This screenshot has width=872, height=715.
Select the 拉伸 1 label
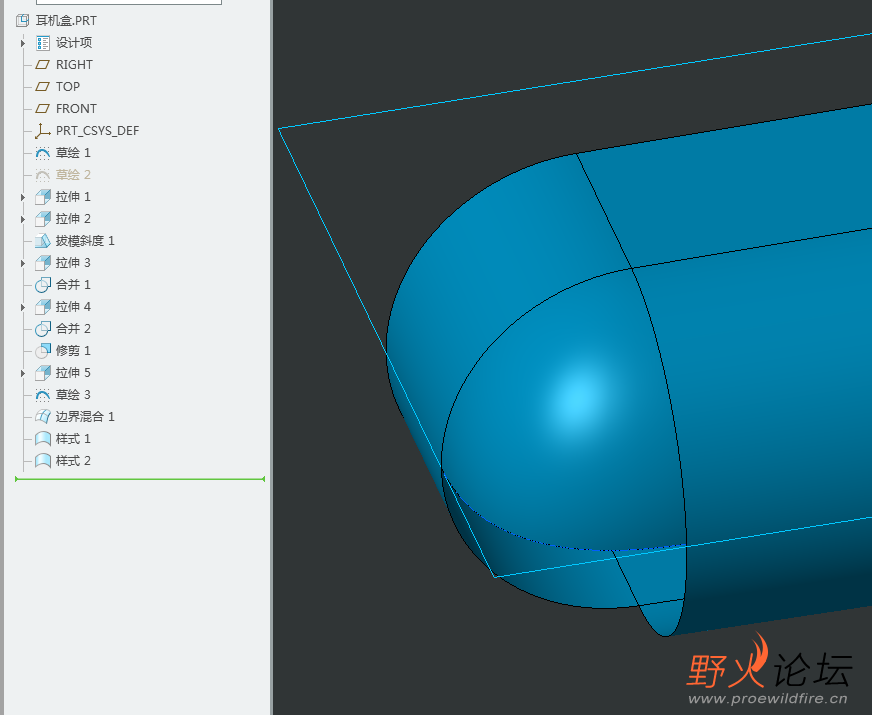(73, 197)
